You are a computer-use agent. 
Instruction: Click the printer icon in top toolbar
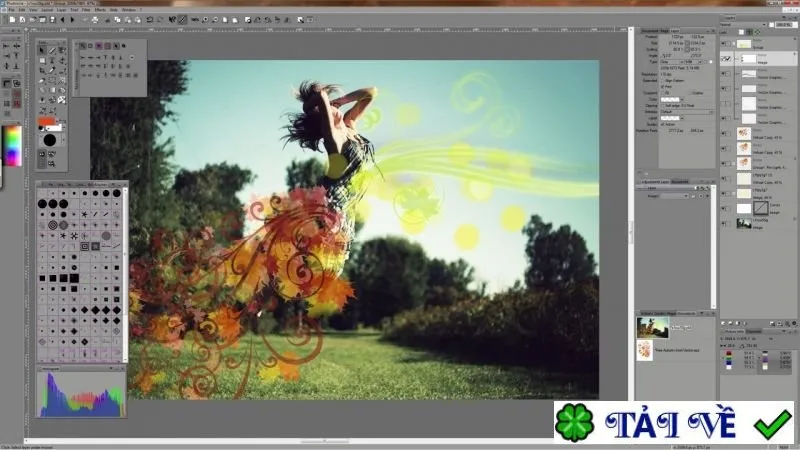95,20
